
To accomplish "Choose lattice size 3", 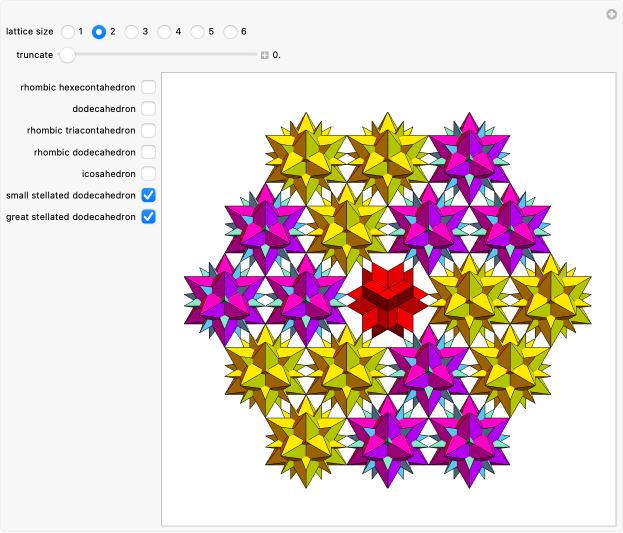I will click(132, 31).
